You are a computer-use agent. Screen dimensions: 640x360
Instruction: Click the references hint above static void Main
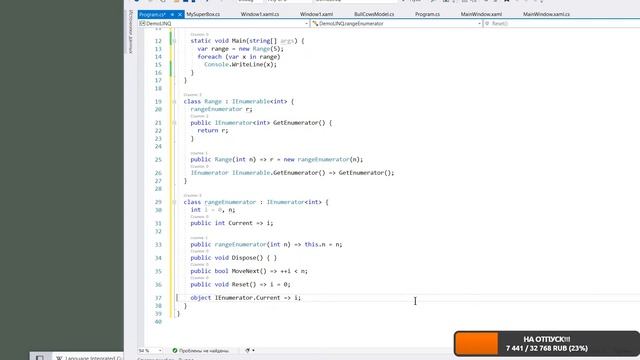pyautogui.click(x=199, y=34)
